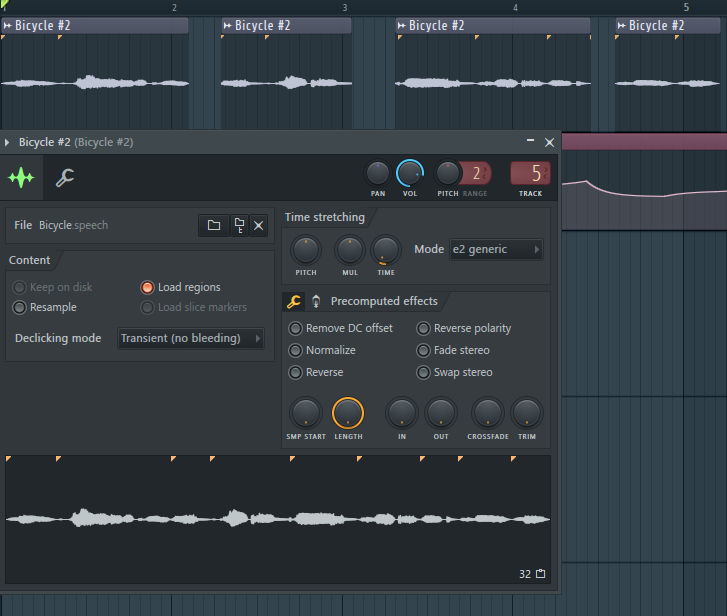Click the fade OUT knob
The width and height of the screenshot is (727, 616).
(440, 413)
